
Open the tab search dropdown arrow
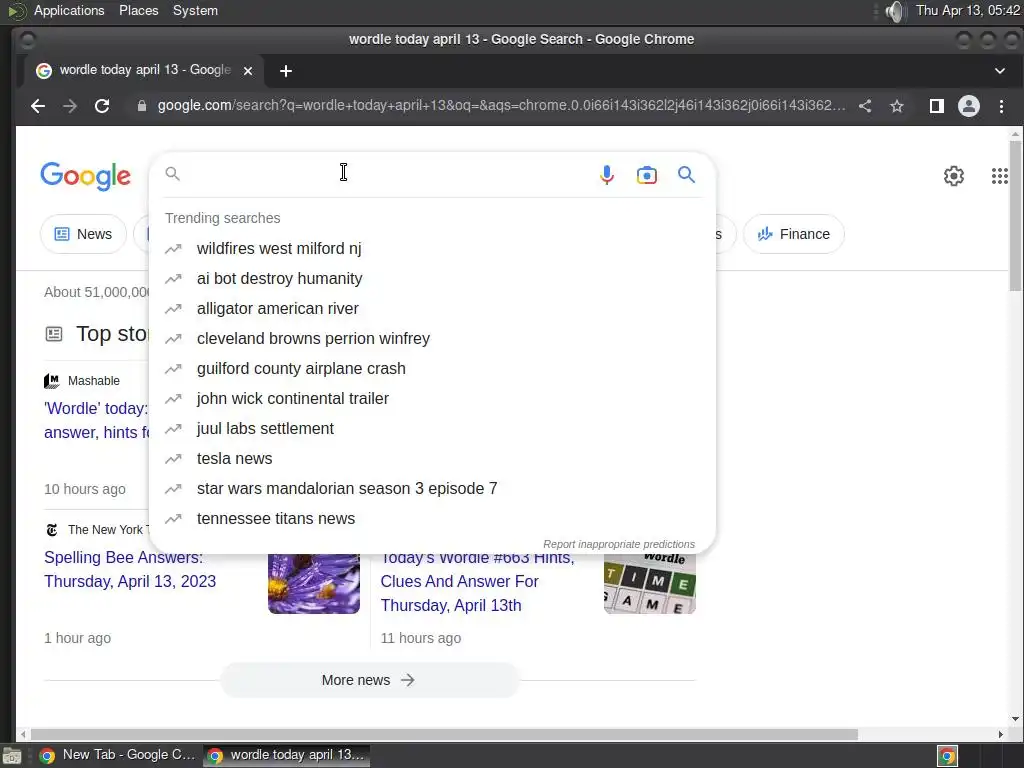999,71
